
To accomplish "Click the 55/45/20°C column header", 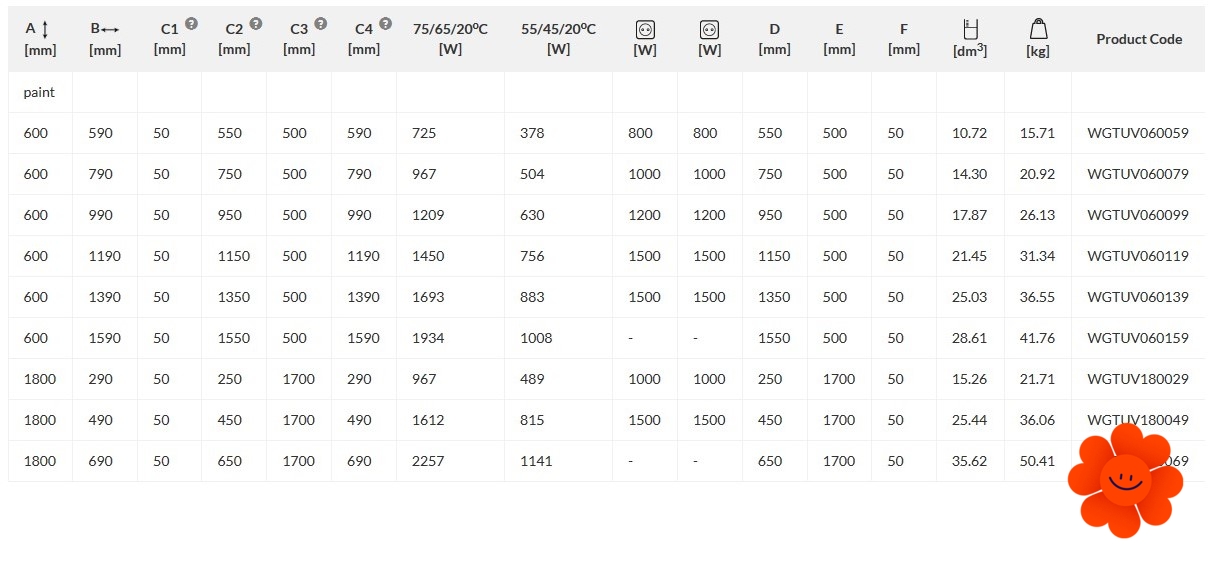I will coord(558,29).
